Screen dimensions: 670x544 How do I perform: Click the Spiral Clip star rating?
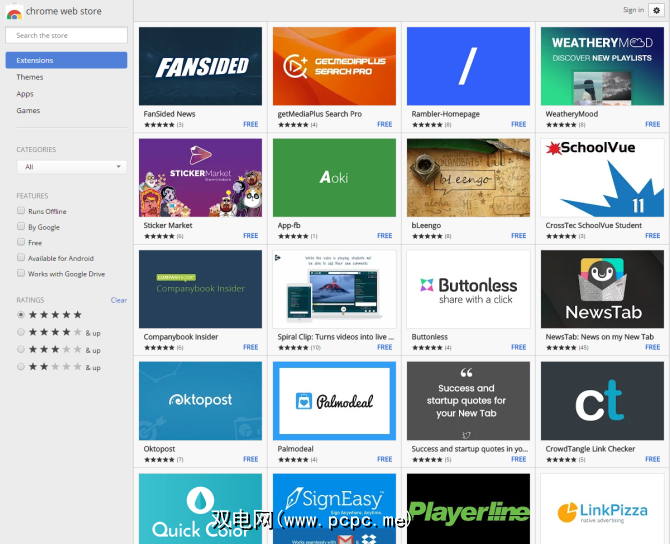293,347
